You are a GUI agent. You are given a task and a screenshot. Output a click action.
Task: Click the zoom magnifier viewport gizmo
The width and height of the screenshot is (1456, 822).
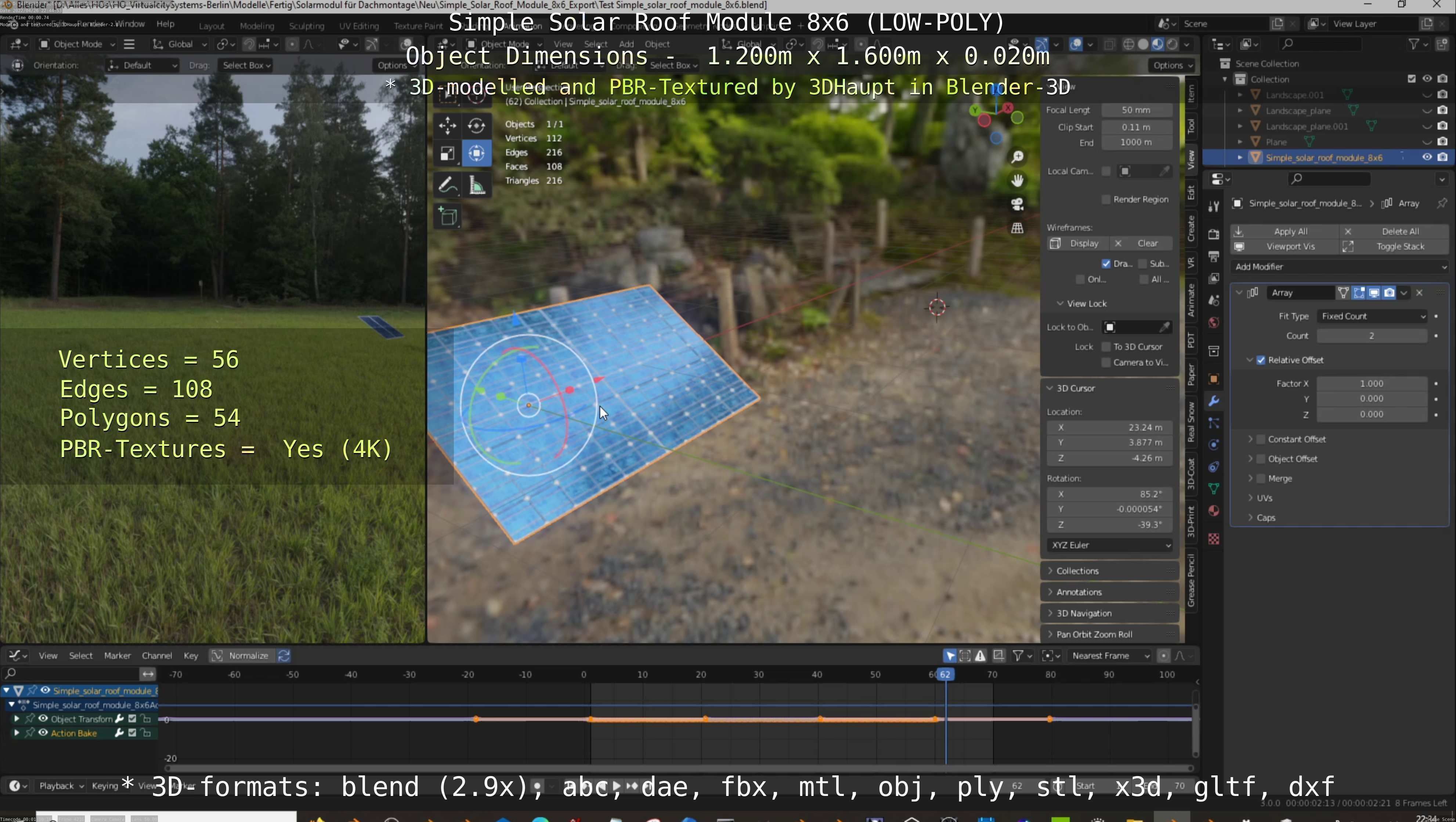pos(1018,156)
